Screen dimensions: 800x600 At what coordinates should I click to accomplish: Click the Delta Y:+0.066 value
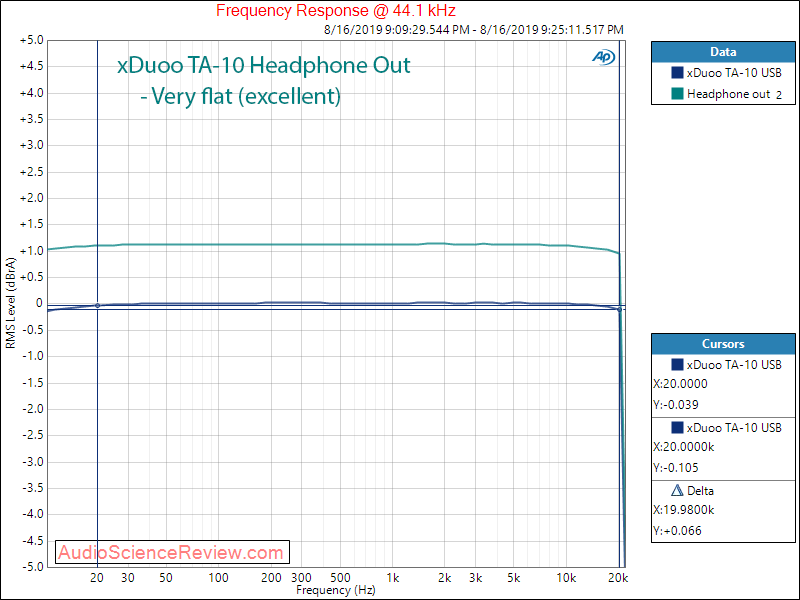point(677,531)
